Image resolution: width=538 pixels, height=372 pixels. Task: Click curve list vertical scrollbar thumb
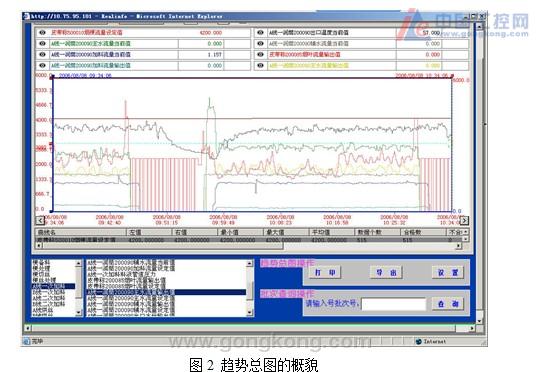point(249,291)
